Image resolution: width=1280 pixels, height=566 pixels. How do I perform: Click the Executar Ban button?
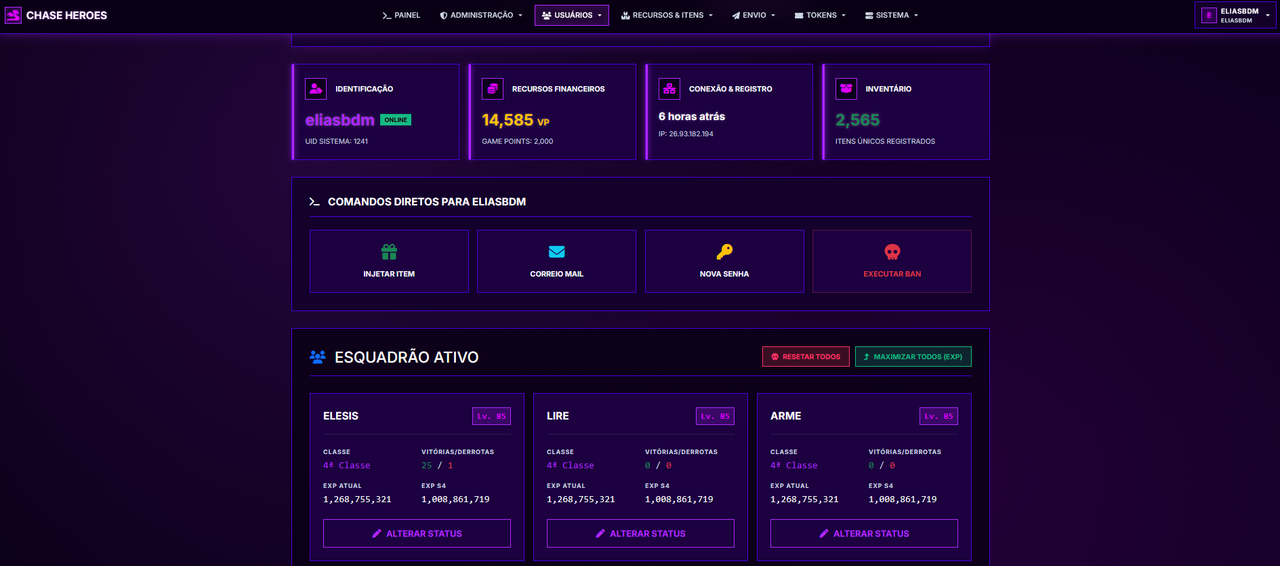point(892,261)
